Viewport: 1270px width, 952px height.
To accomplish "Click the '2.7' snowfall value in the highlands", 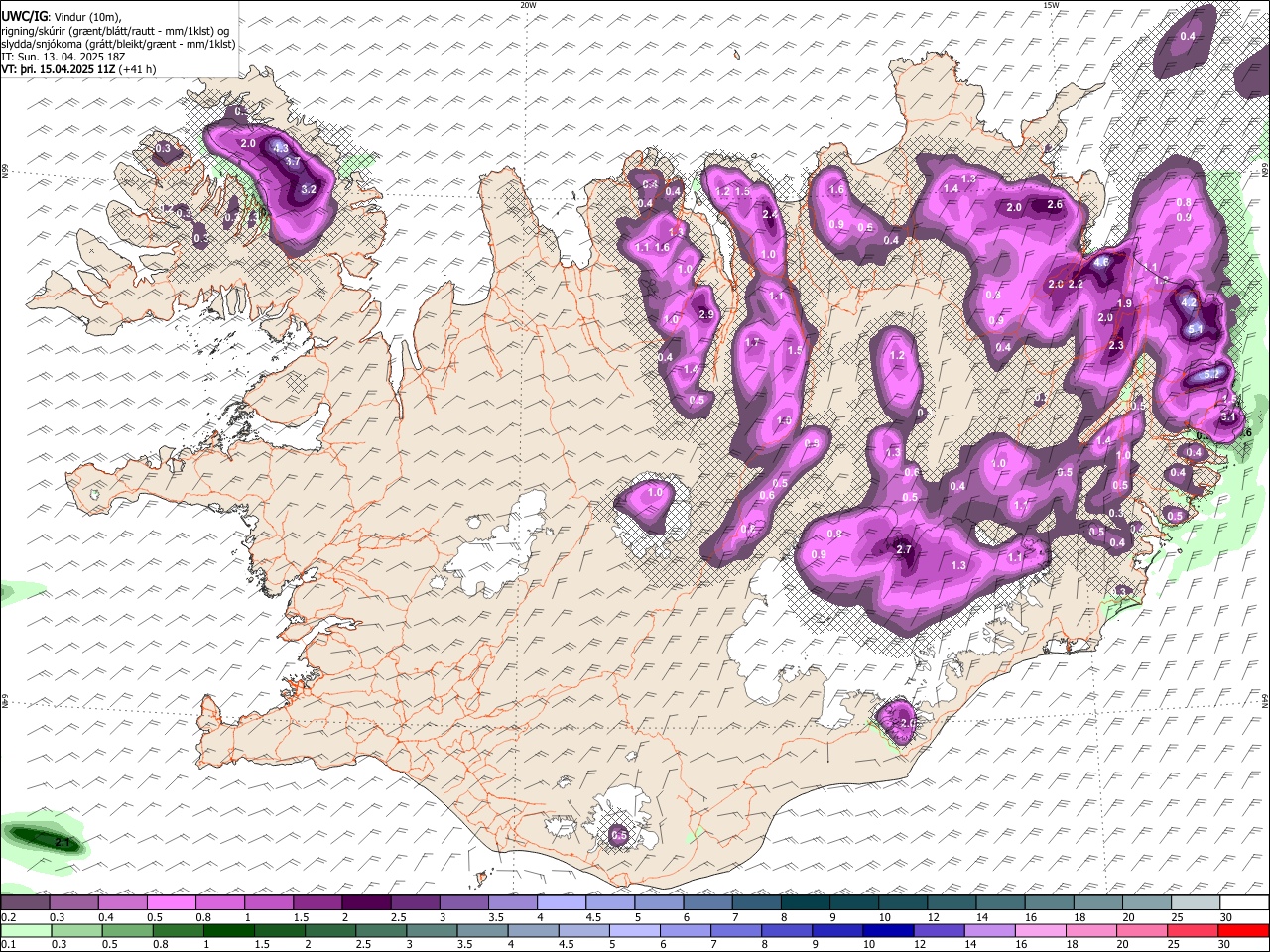I will coord(903,549).
